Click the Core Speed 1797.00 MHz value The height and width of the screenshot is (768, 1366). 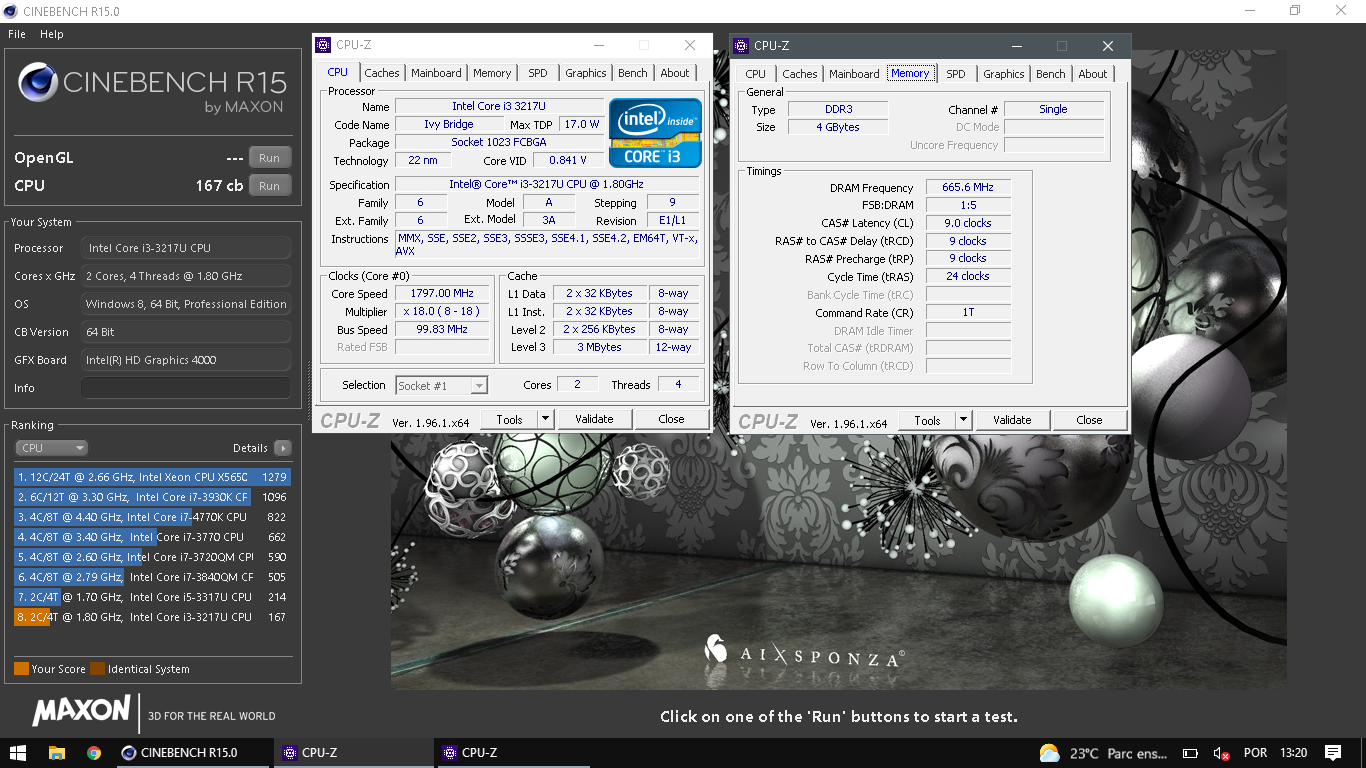[x=441, y=294]
